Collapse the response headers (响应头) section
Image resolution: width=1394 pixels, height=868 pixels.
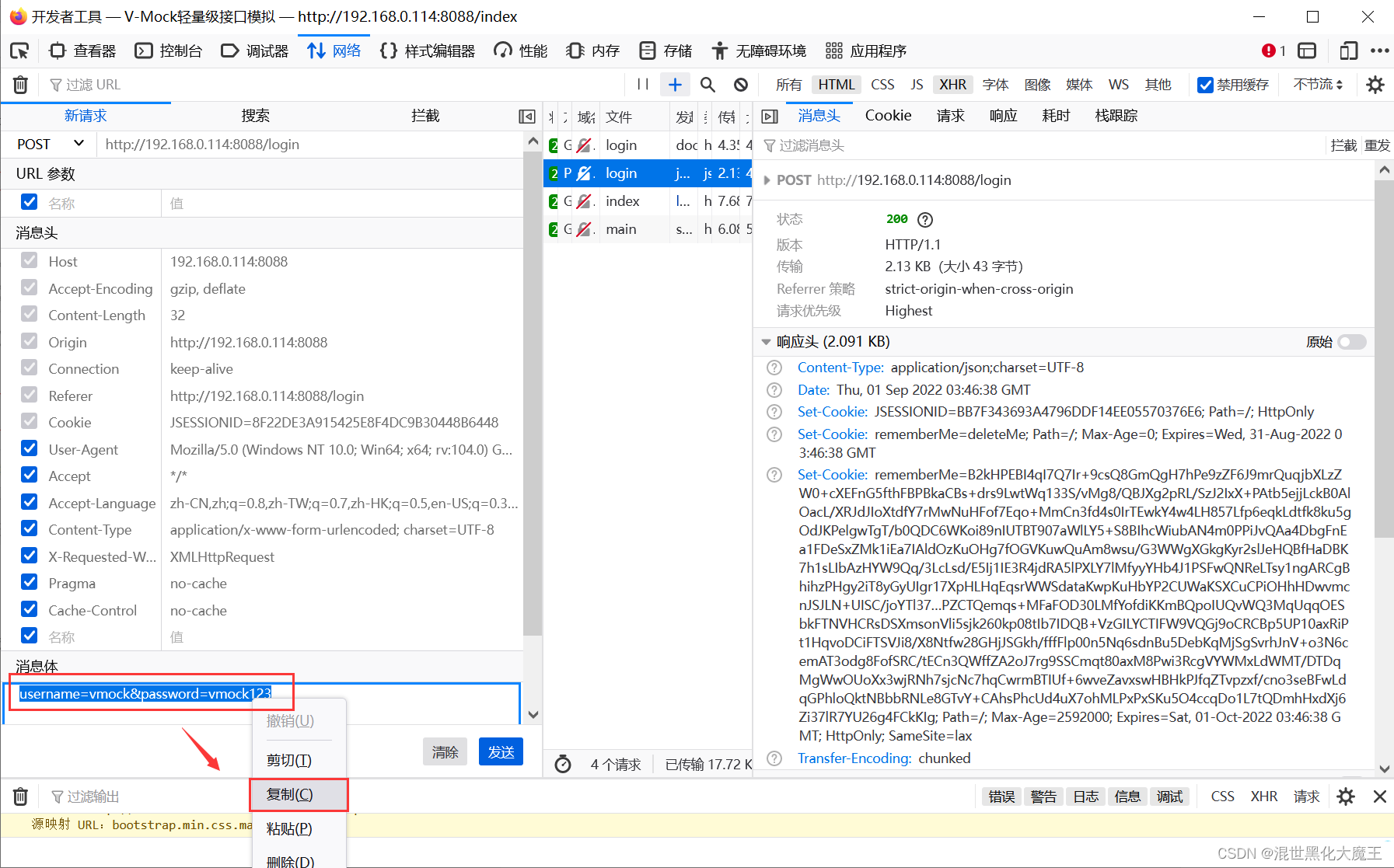[x=766, y=342]
